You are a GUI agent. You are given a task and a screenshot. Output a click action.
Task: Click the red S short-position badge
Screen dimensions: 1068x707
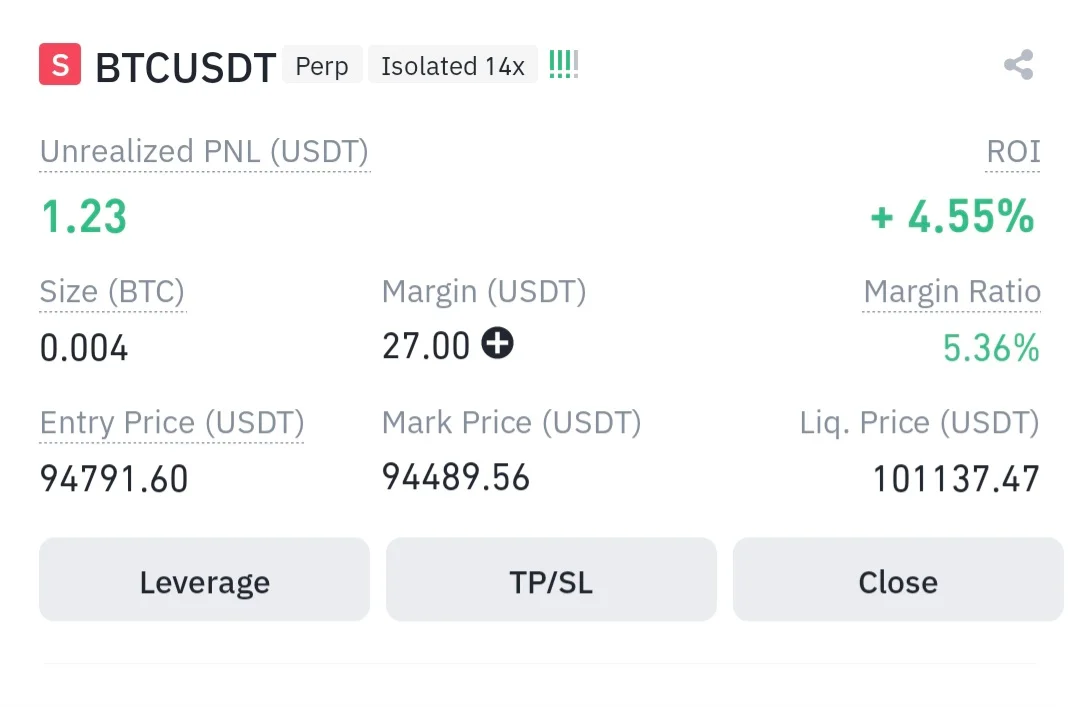click(60, 66)
